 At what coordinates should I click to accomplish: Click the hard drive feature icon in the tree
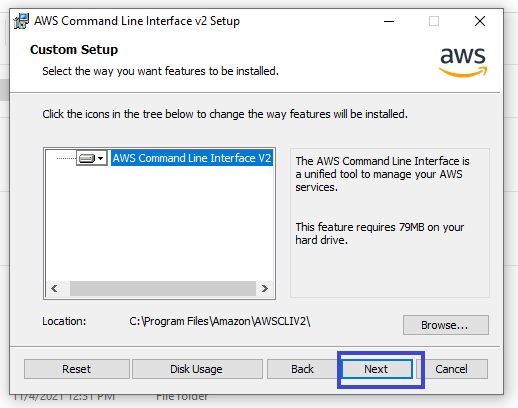point(87,158)
